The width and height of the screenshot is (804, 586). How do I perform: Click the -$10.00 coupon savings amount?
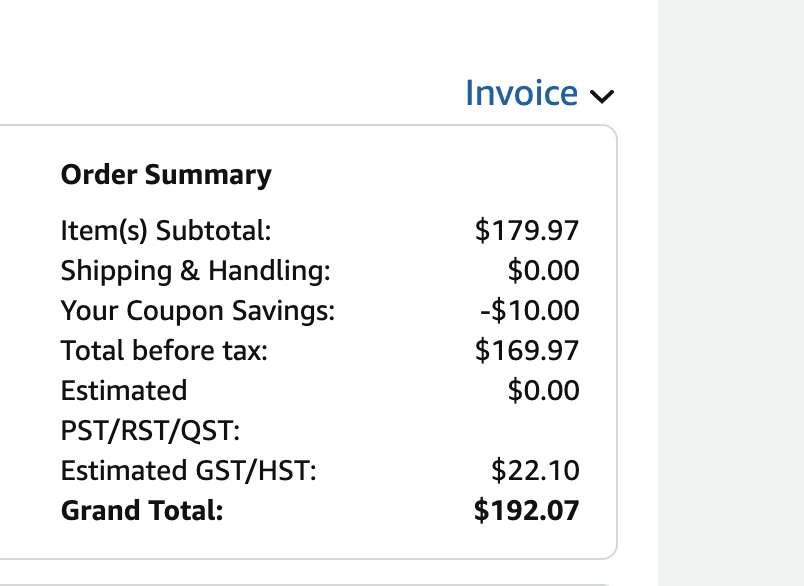point(530,311)
